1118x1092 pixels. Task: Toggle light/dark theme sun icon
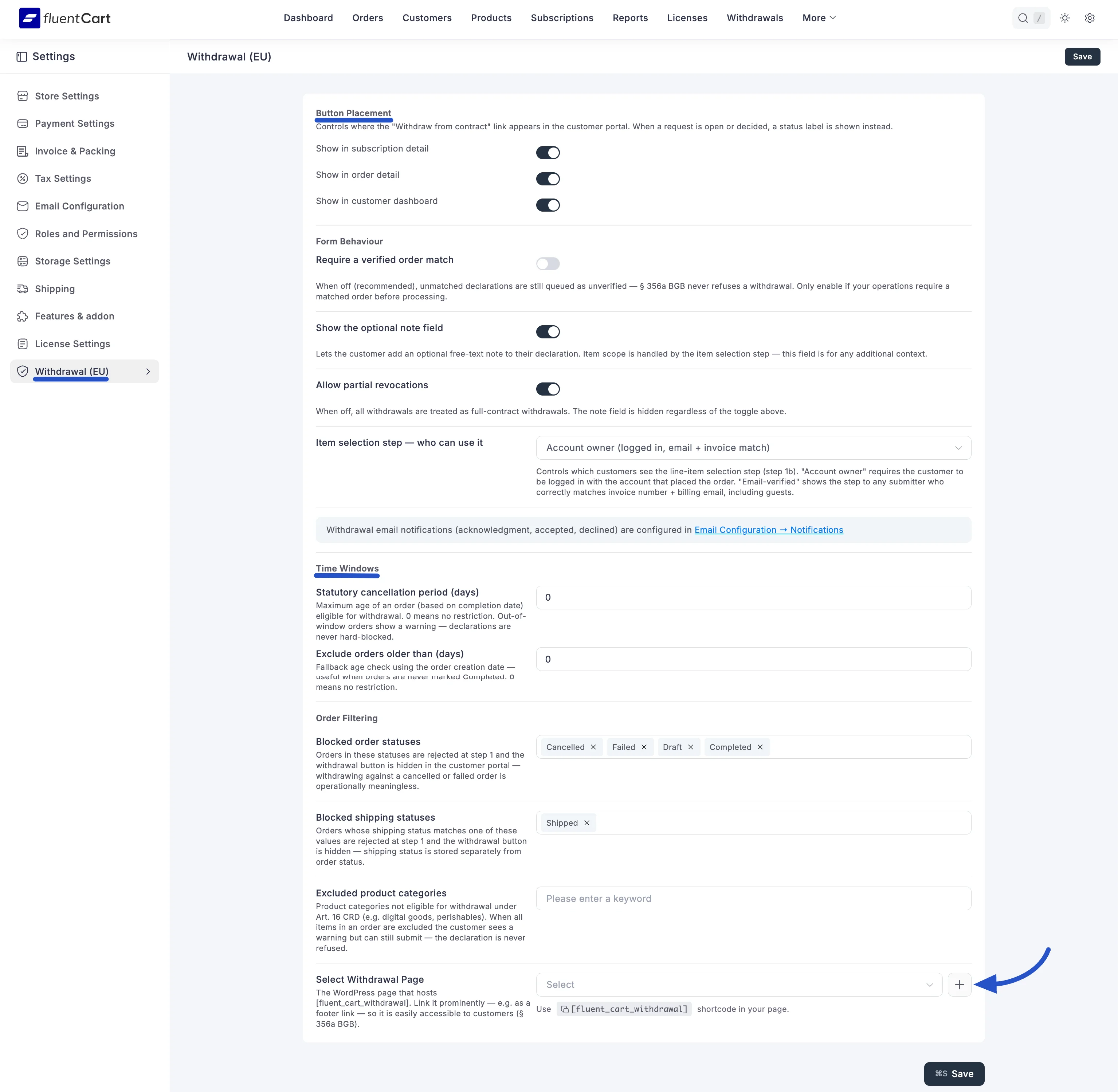[1065, 18]
